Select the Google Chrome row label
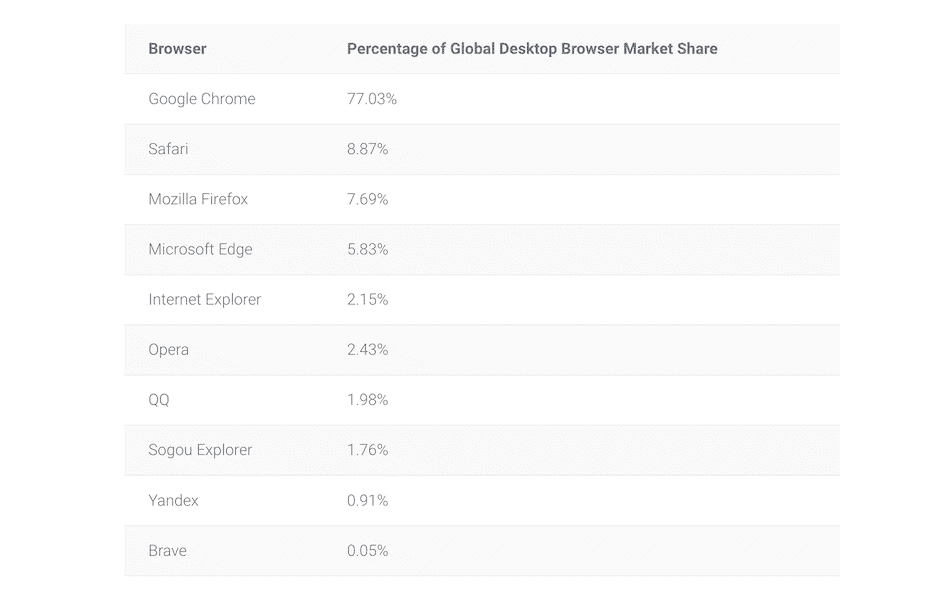Screen dimensions: 950x593 [x=202, y=99]
